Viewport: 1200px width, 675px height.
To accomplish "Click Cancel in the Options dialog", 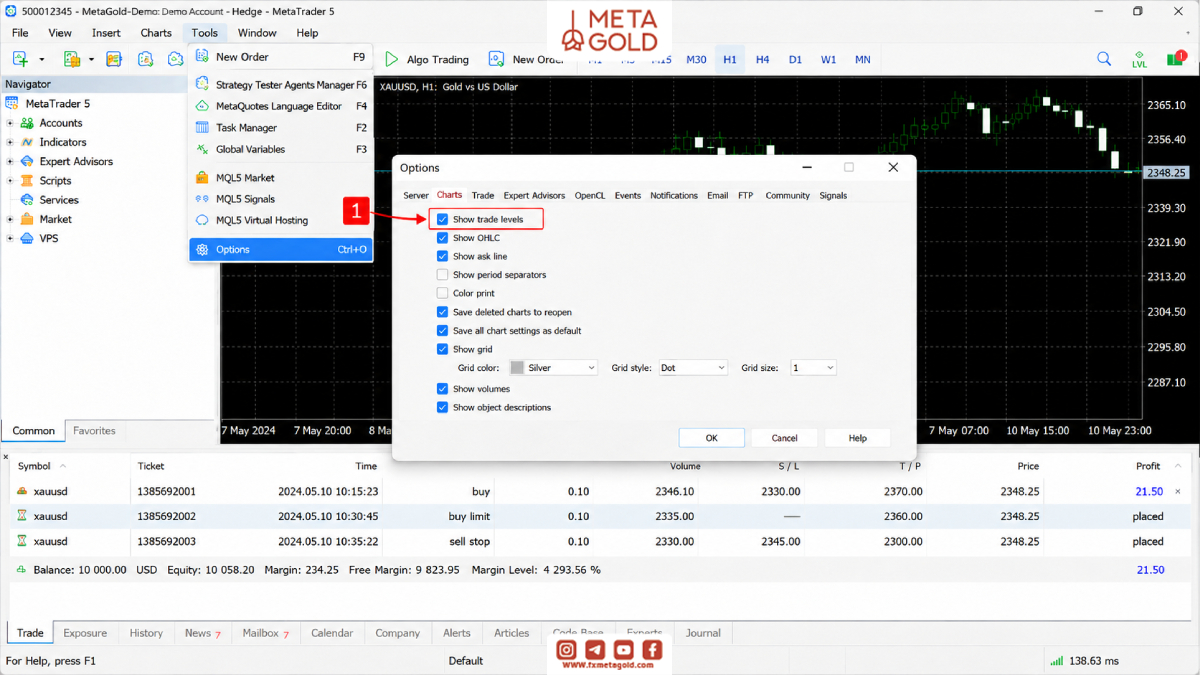I will 785,438.
